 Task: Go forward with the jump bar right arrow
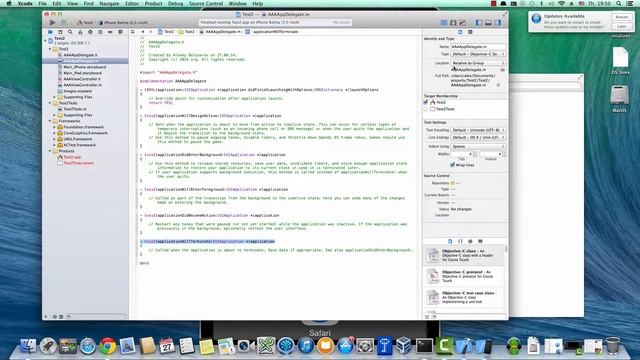(x=150, y=31)
